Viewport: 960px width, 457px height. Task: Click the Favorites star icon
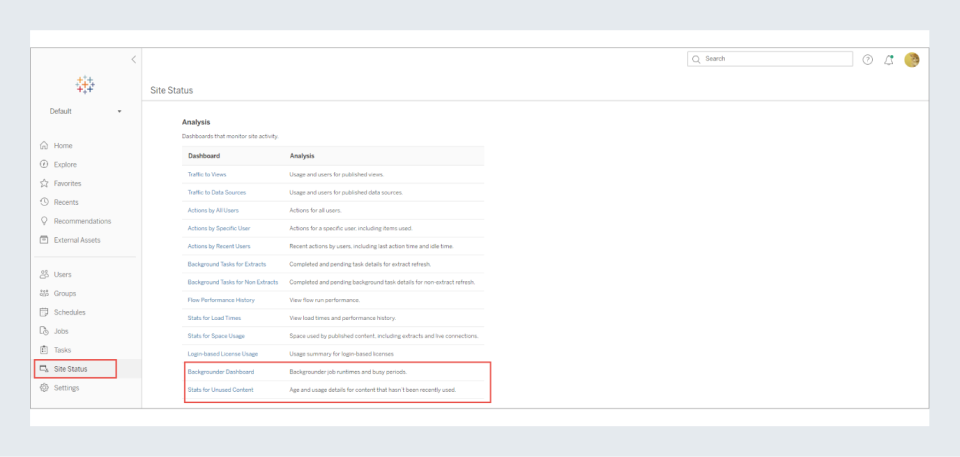pos(44,184)
